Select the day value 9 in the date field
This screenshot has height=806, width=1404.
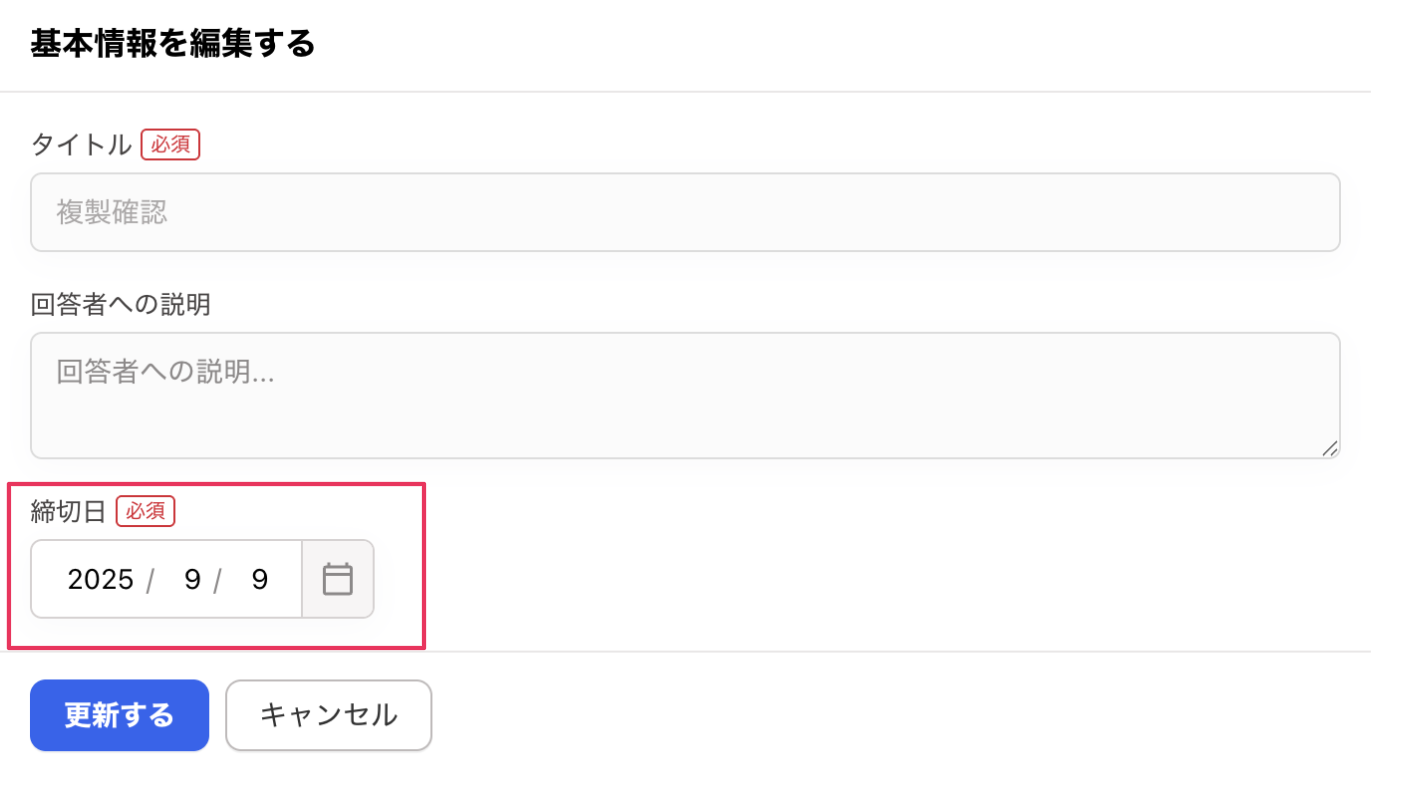click(x=258, y=578)
